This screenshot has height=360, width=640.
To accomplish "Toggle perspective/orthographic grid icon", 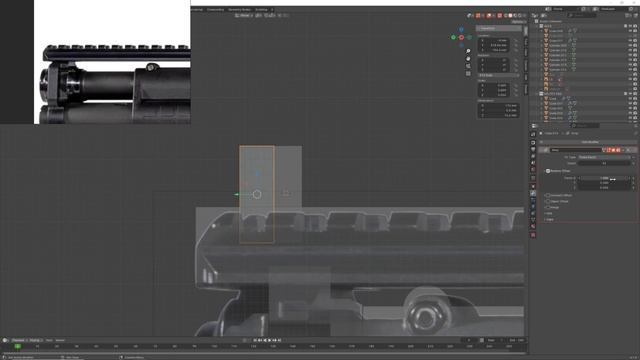I will (468, 73).
